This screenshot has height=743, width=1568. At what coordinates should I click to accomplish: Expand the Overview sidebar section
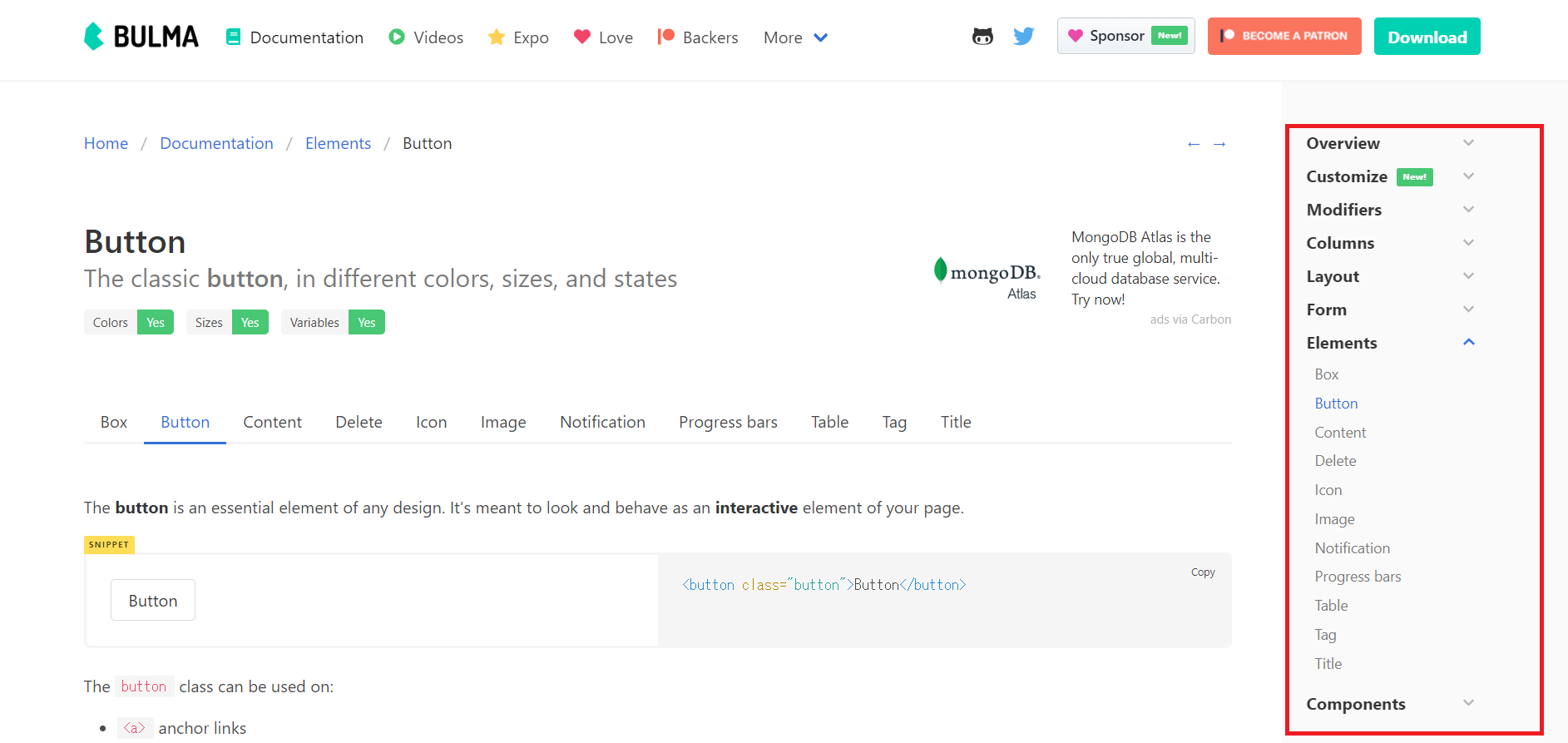point(1389,143)
